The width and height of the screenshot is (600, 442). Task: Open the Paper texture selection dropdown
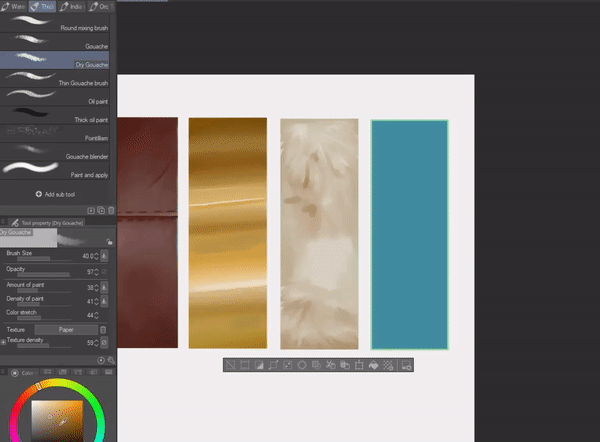[66, 329]
